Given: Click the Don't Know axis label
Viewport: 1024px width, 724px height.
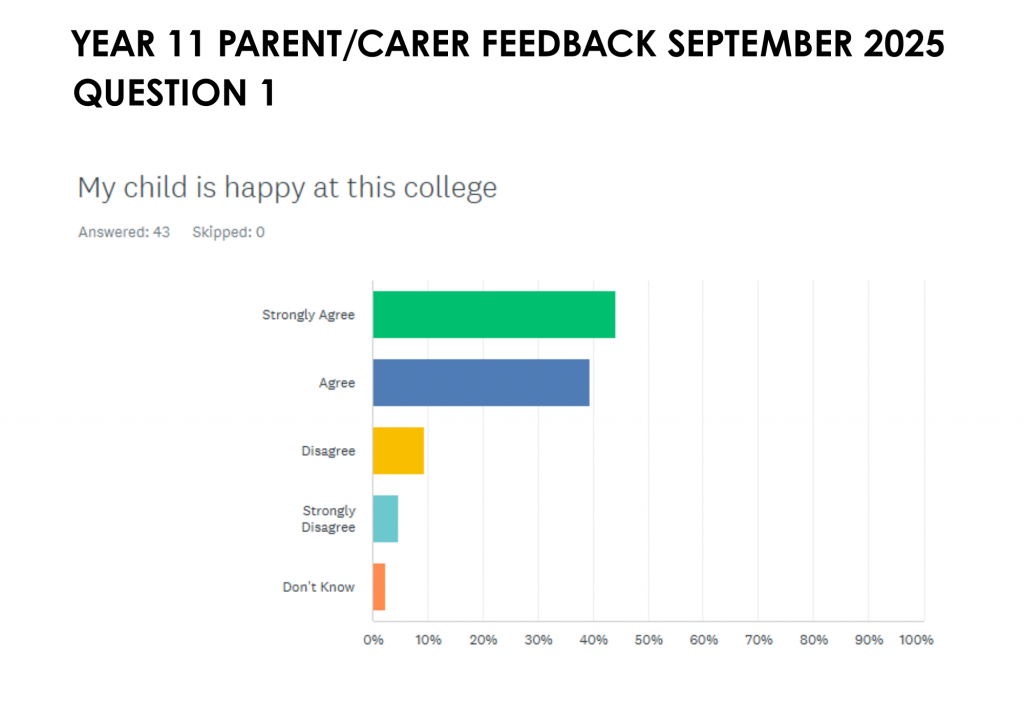Looking at the screenshot, I should (318, 587).
